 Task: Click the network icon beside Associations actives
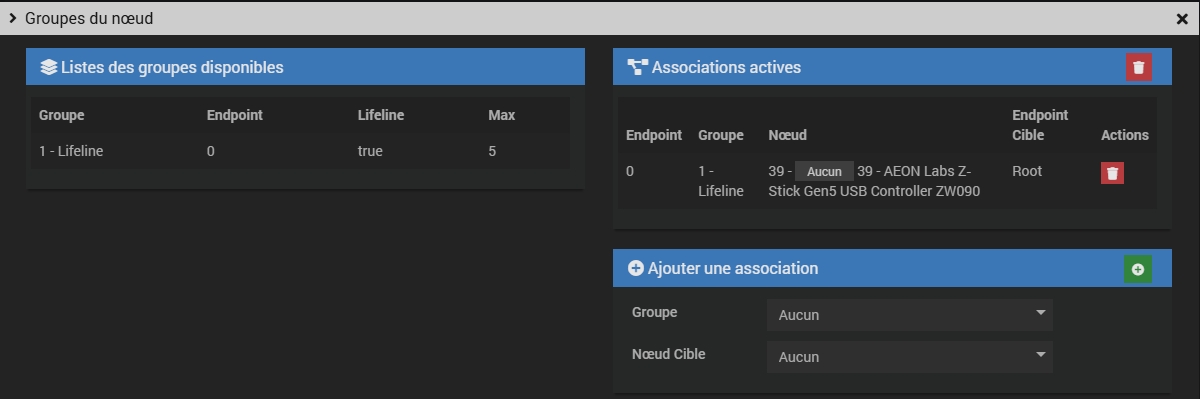pyautogui.click(x=637, y=68)
